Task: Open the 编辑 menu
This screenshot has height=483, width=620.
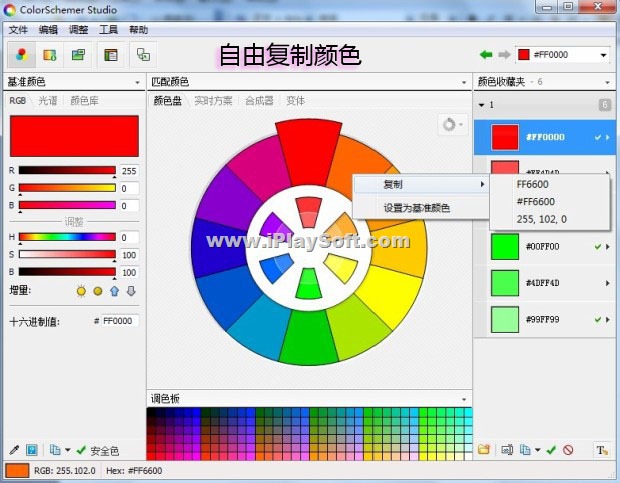Action: (48, 30)
